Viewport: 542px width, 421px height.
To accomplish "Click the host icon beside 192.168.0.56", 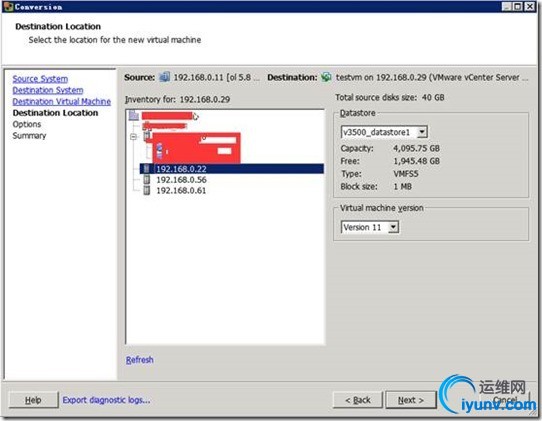I will (x=147, y=179).
